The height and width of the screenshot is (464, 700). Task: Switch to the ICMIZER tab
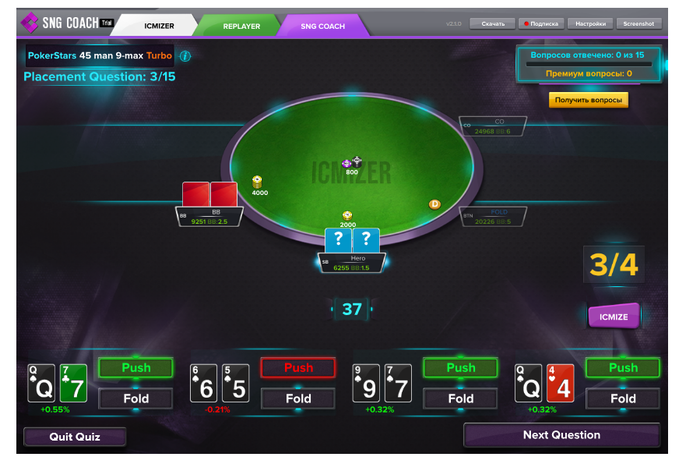point(159,26)
